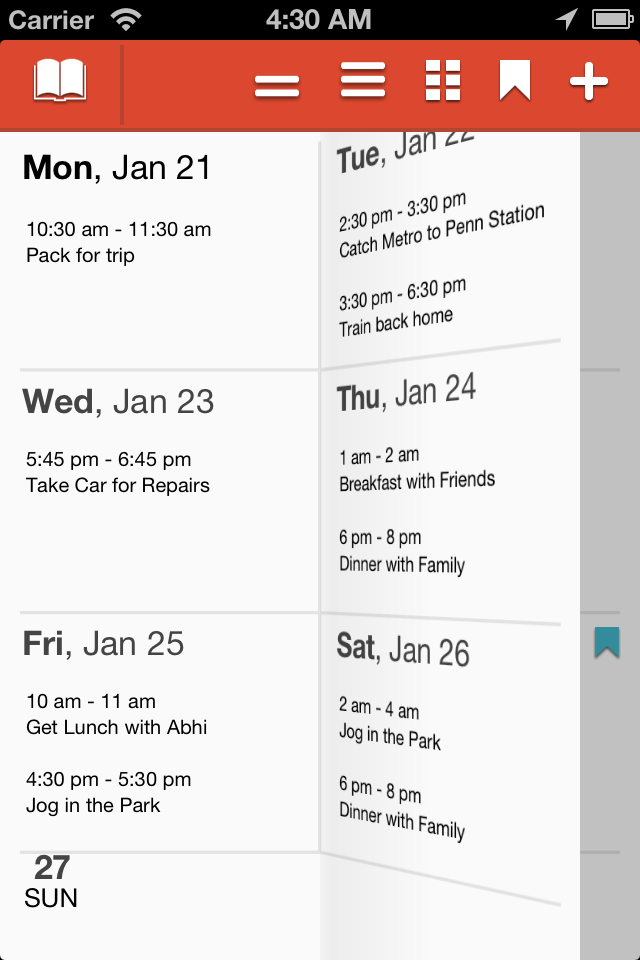
Task: Tap the white bookmark icon in toolbar
Action: 515,81
